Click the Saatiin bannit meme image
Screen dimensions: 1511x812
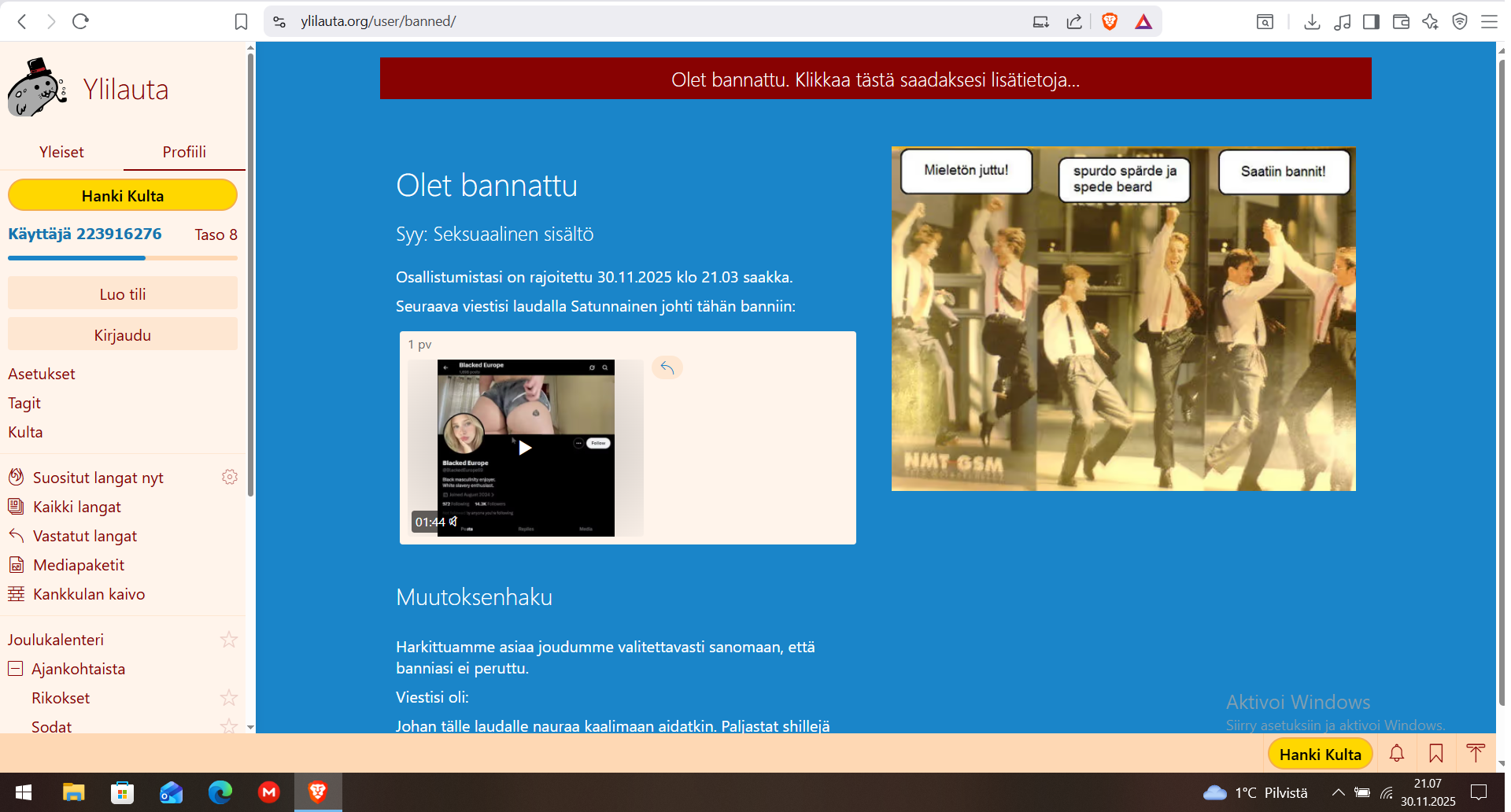pos(1124,319)
